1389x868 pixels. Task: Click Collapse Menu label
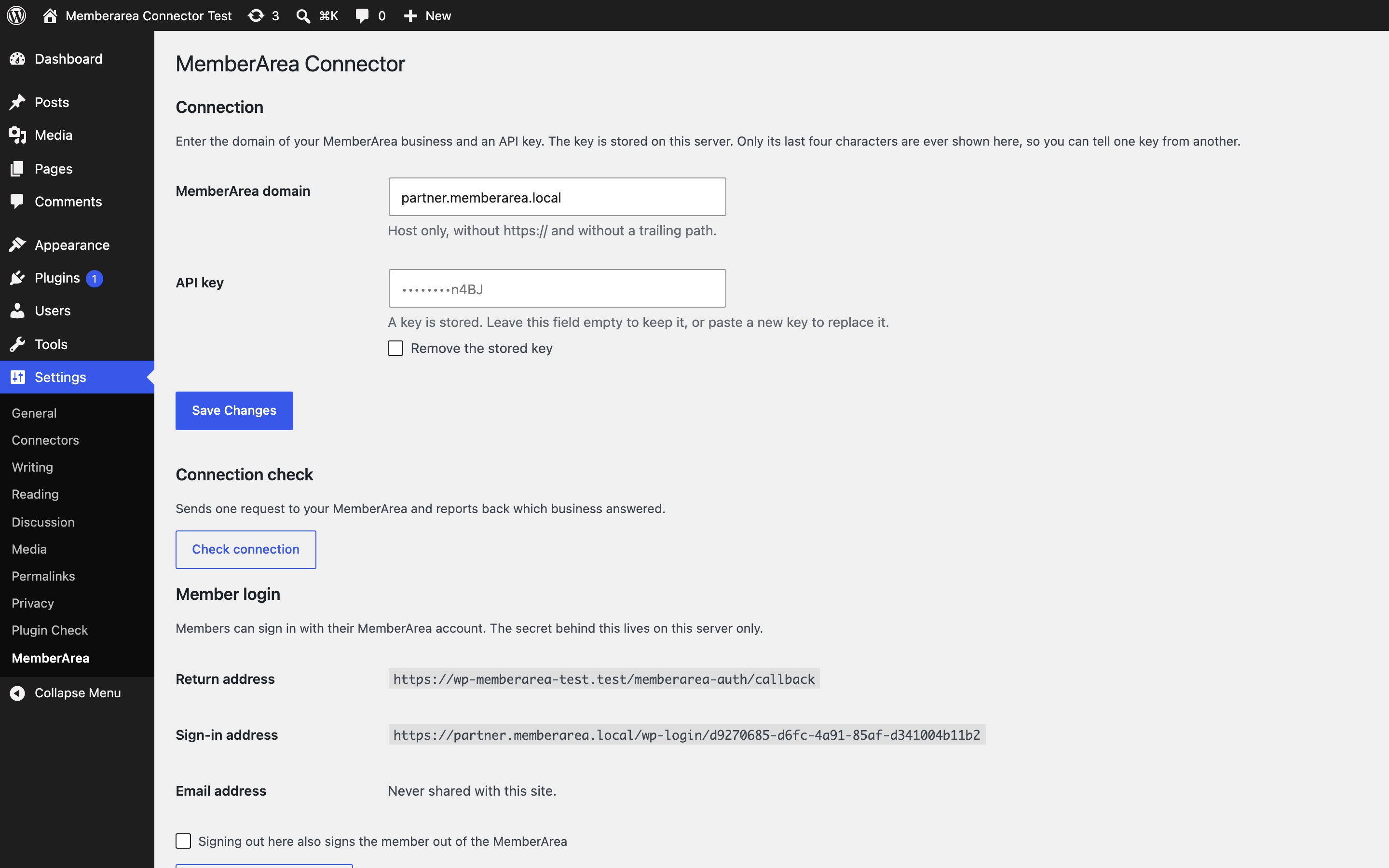(x=78, y=693)
